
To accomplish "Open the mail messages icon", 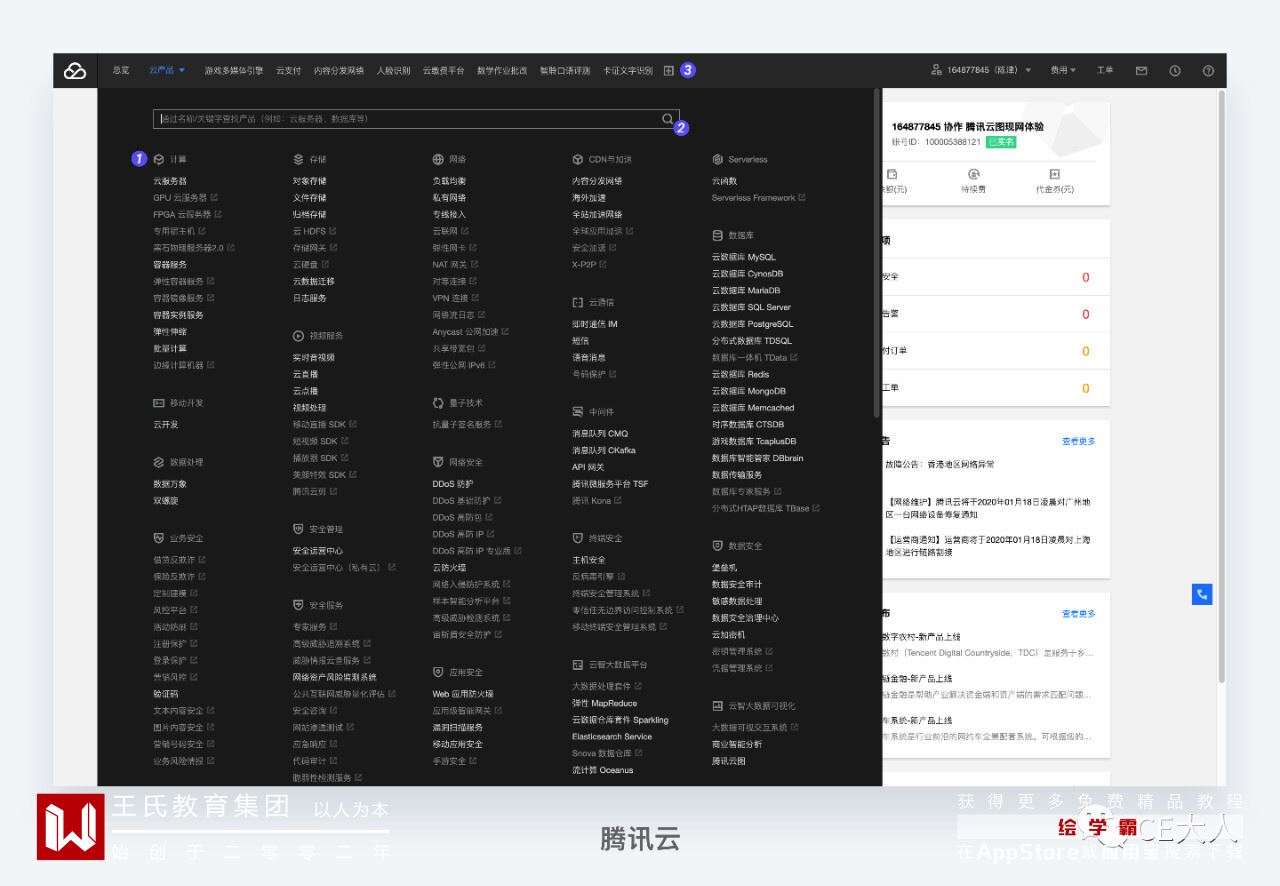I will pos(1141,70).
